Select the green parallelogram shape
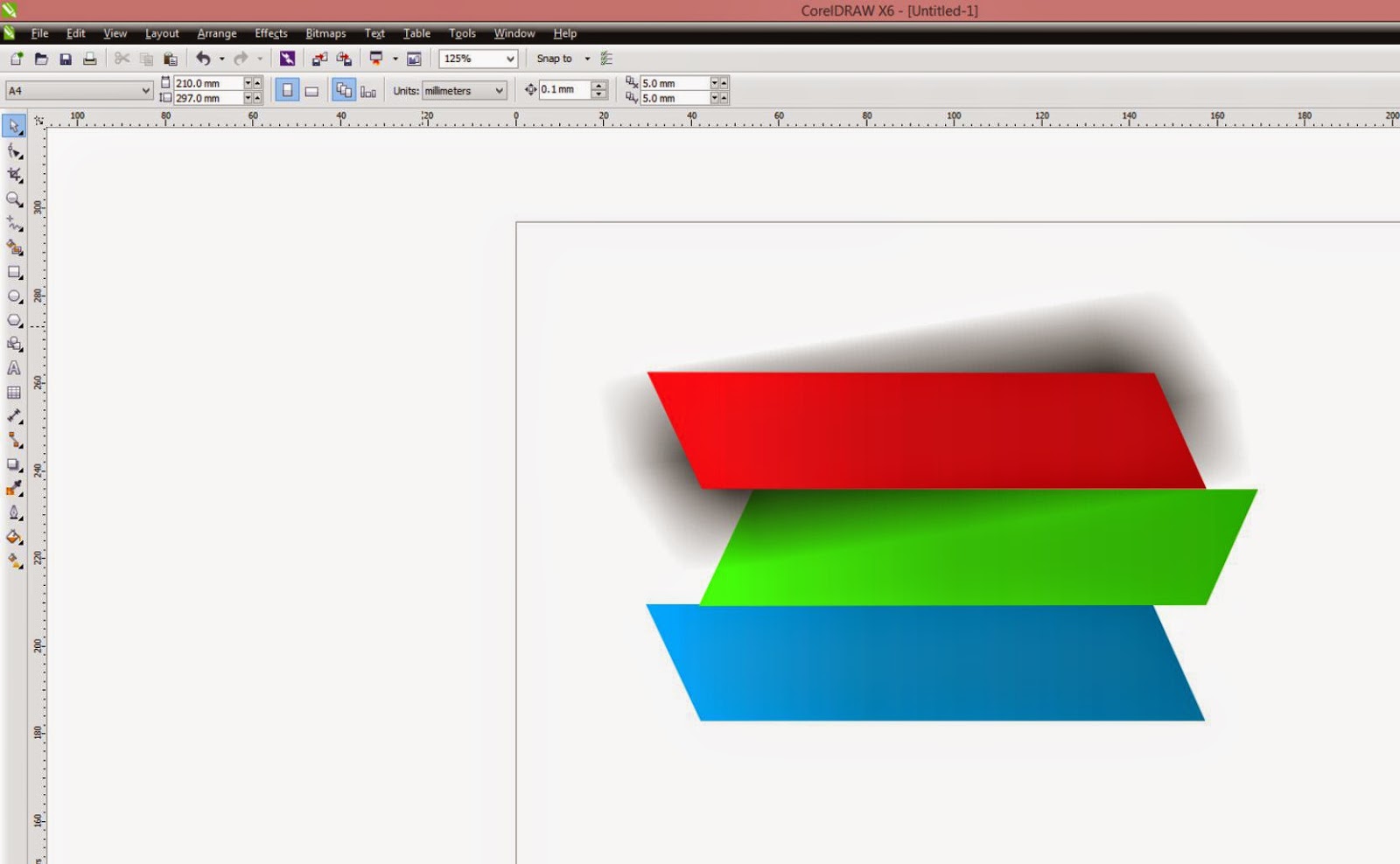The image size is (1400, 864). click(978, 547)
